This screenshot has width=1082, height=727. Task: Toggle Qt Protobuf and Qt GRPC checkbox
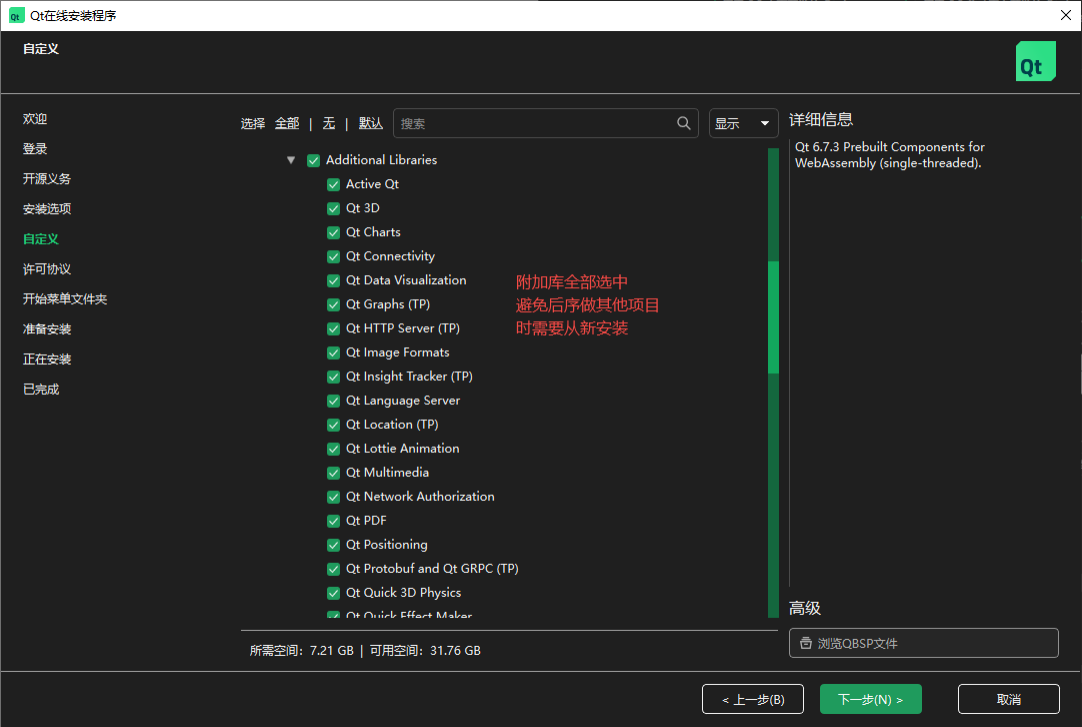(x=333, y=569)
